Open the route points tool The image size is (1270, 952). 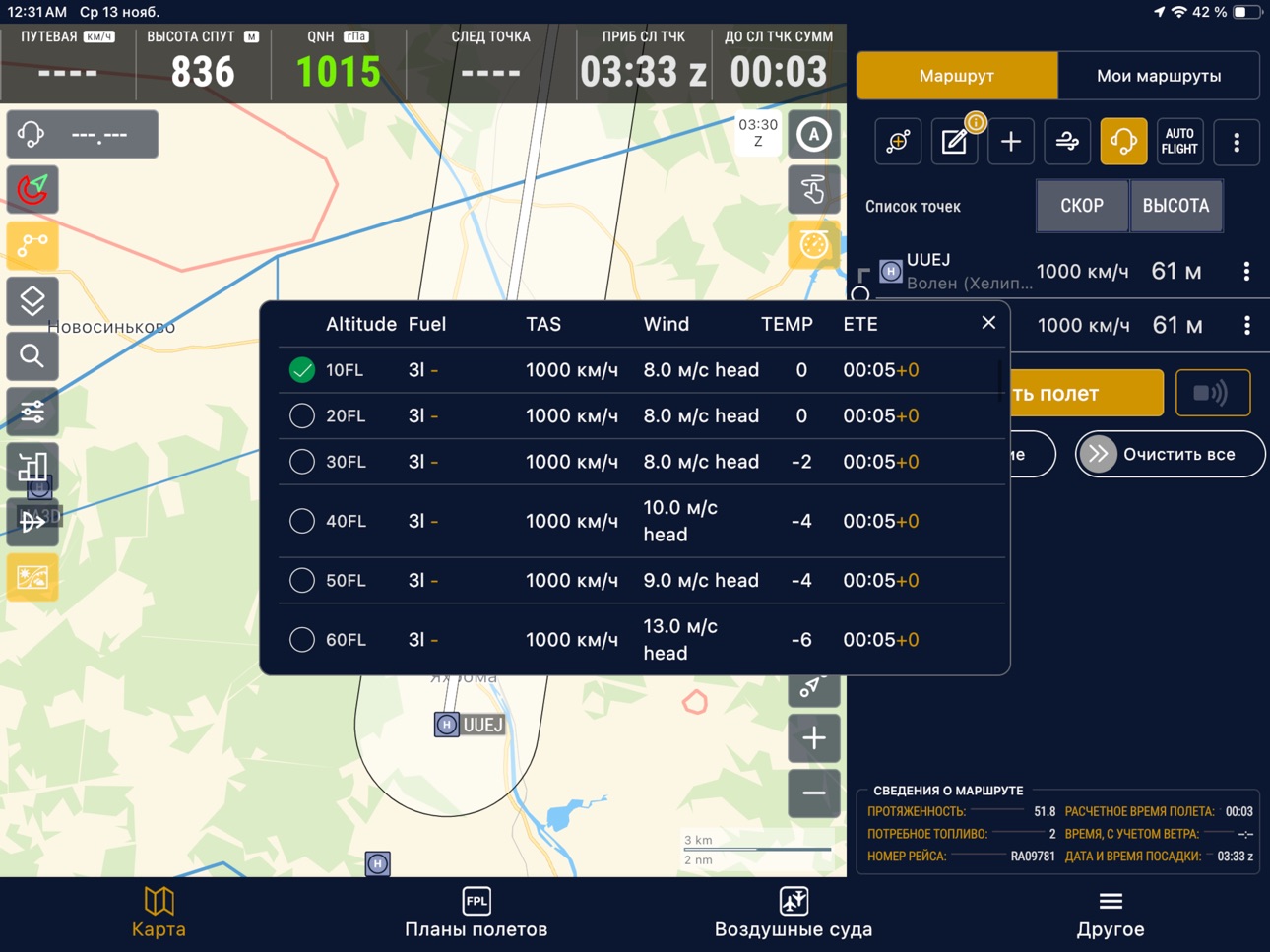tap(32, 244)
